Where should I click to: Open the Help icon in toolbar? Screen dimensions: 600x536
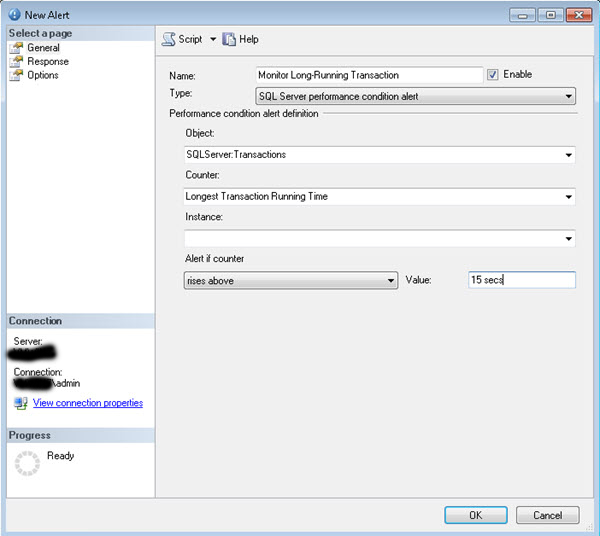click(x=229, y=39)
